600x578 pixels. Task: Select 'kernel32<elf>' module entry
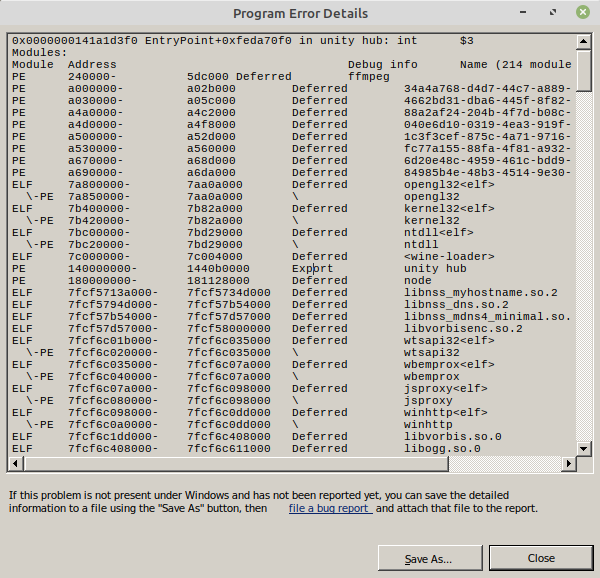[449, 208]
